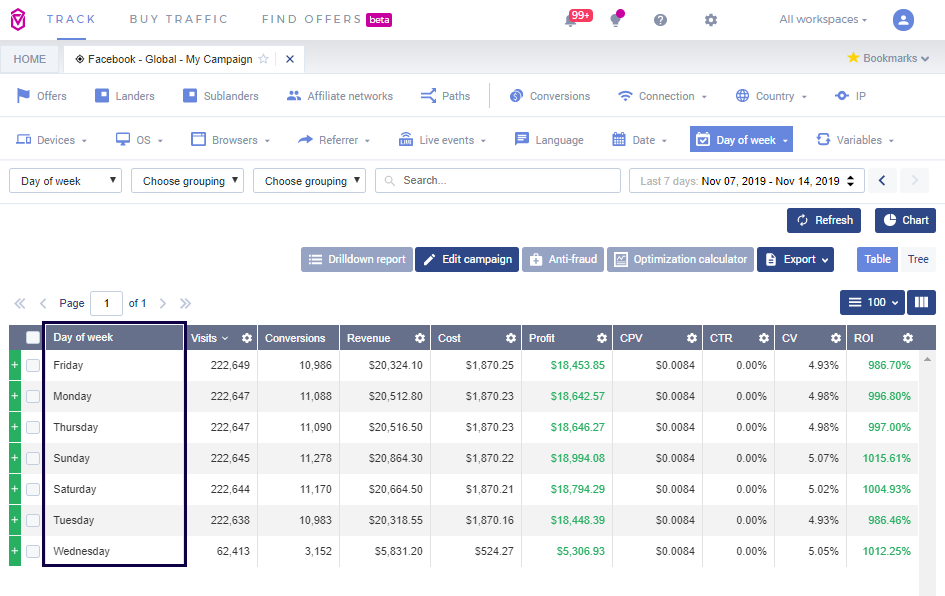Open the lightbulb tips icon
The image size is (945, 596).
[616, 20]
